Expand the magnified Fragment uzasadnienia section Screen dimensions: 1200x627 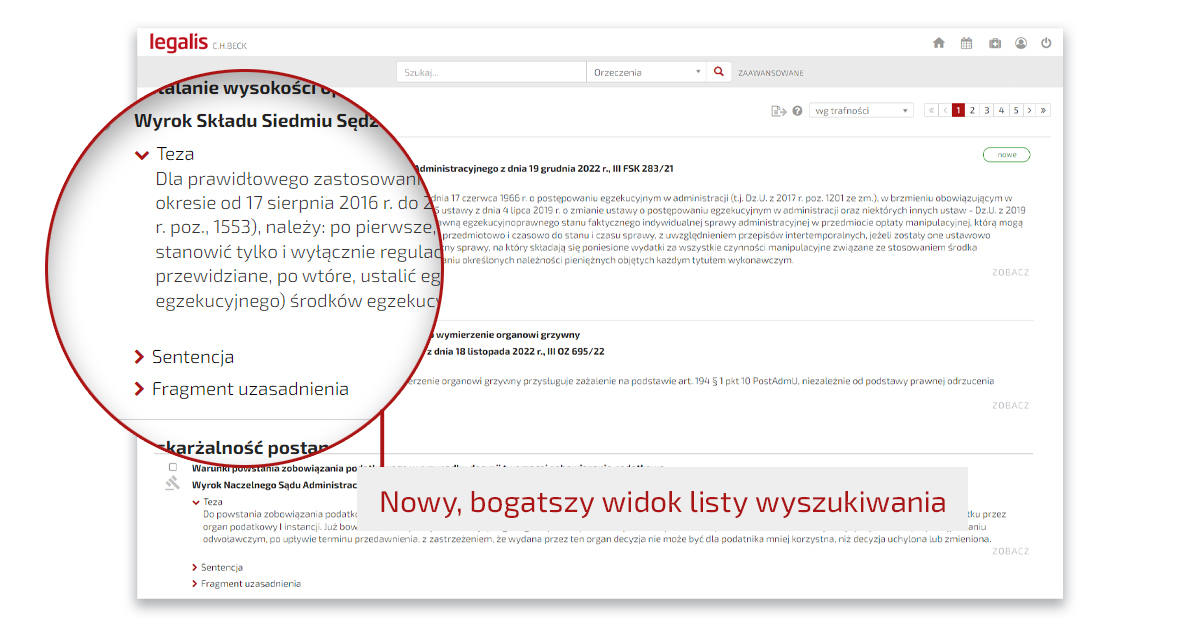coord(249,389)
